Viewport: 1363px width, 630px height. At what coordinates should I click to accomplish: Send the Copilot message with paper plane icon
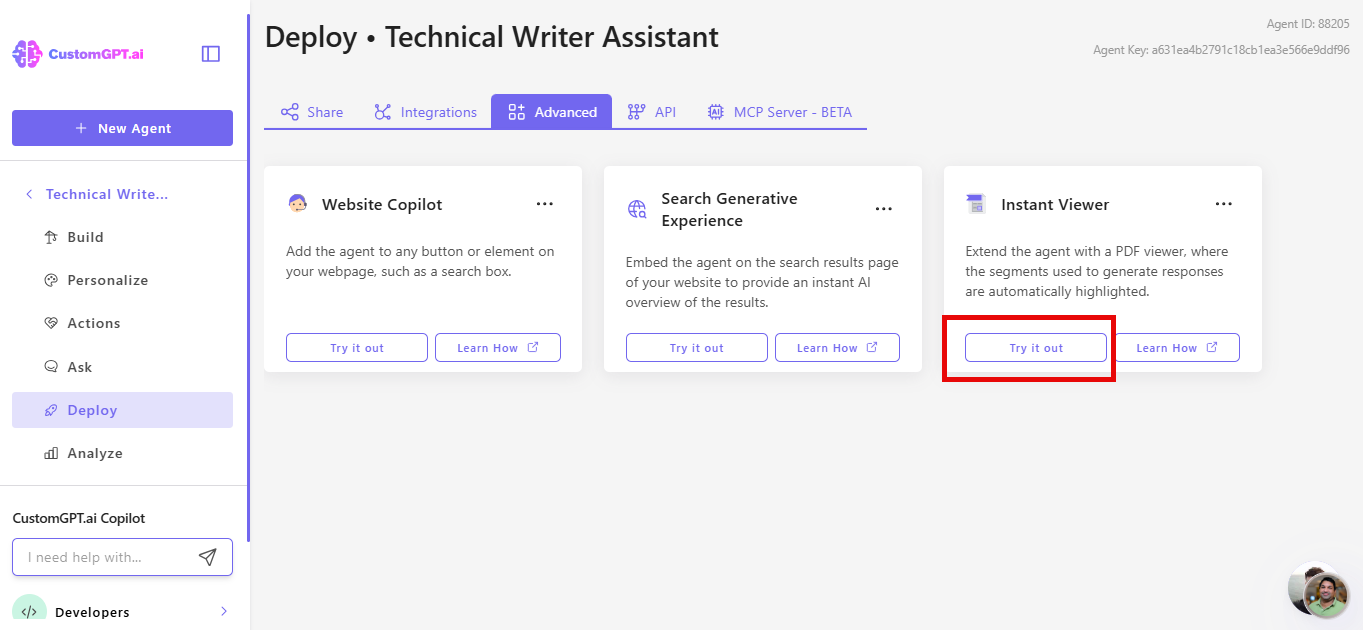[x=207, y=557]
